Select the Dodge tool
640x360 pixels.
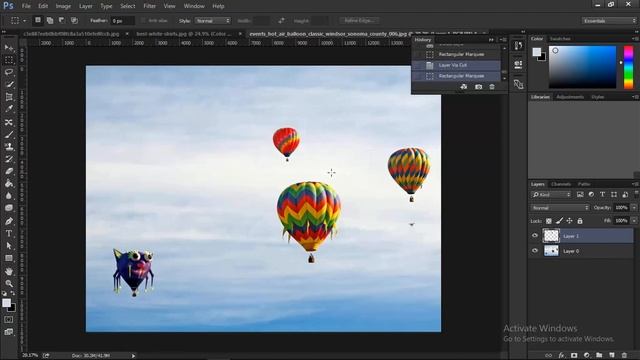[x=9, y=208]
